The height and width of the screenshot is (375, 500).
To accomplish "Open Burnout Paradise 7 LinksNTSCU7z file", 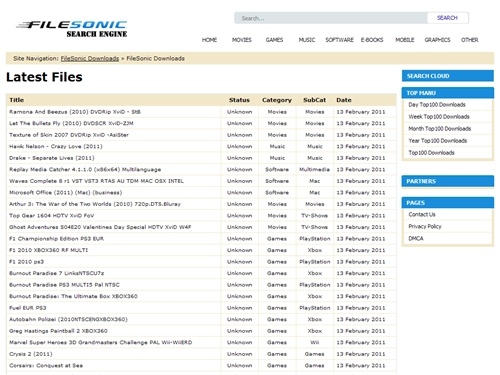I will pos(57,273).
